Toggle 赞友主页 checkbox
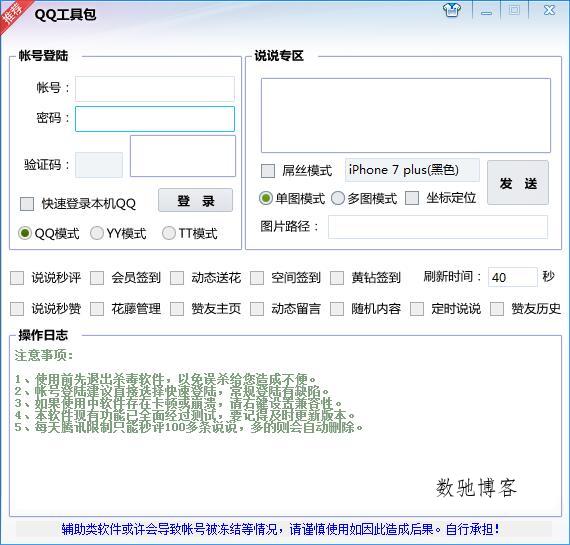 (x=177, y=309)
